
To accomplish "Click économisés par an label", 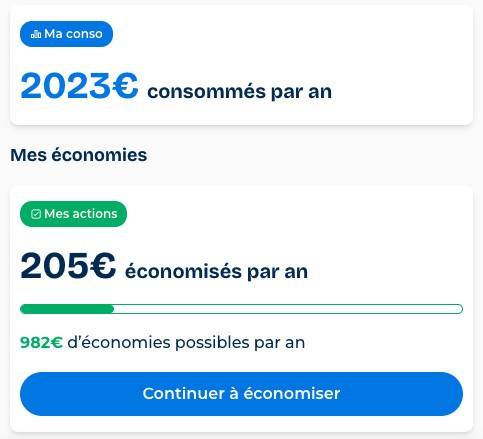I will click(x=216, y=272).
